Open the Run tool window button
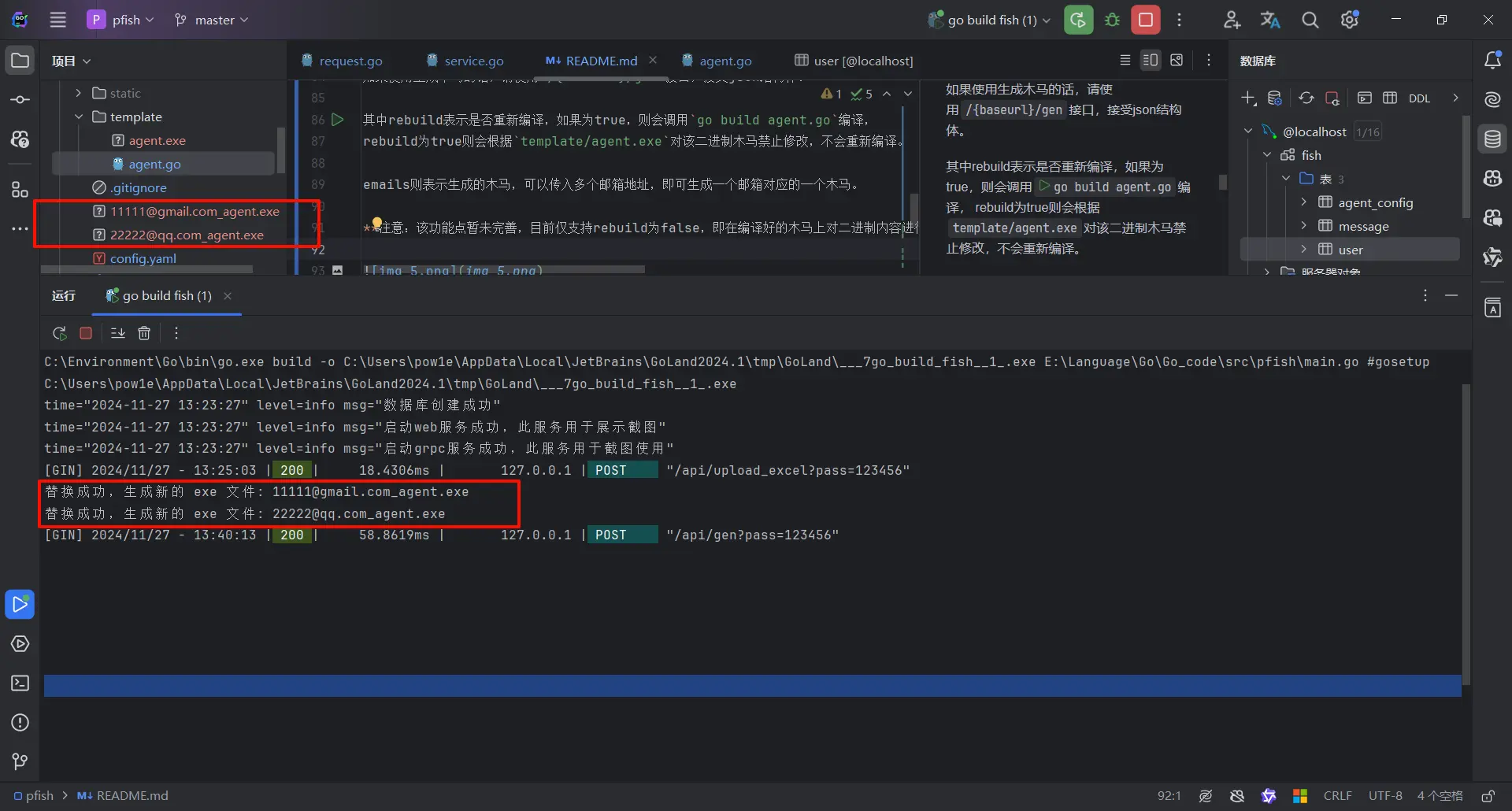Screen dimensions: 1512x811 click(x=20, y=605)
